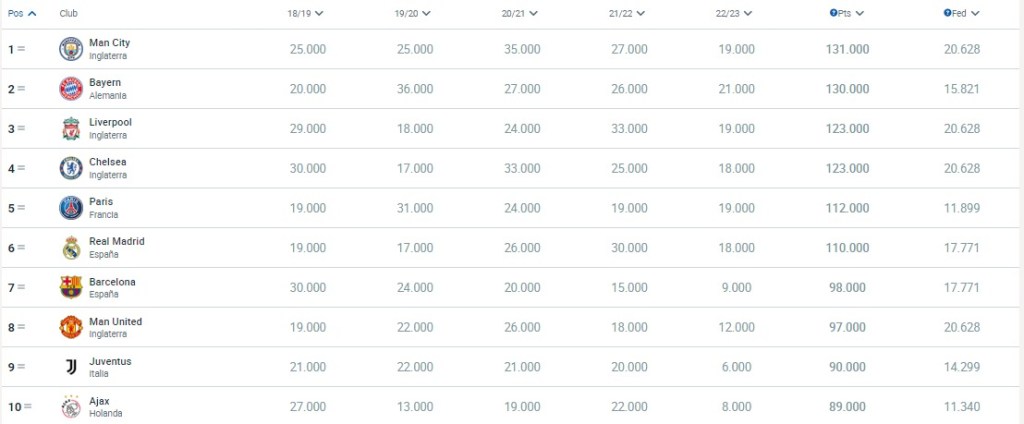Screen dimensions: 1024x424
Task: Click the Pts column info icon
Action: tap(833, 14)
